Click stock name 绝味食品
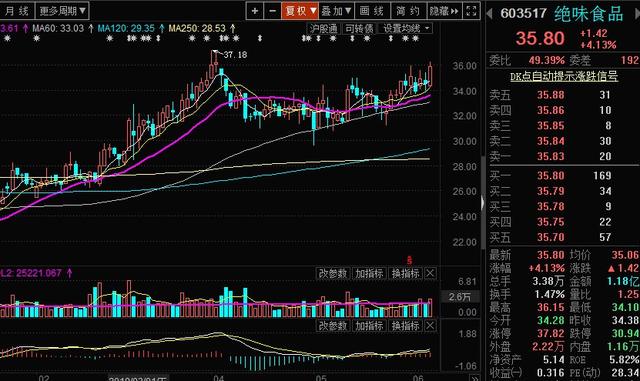The height and width of the screenshot is (381, 640). point(589,14)
